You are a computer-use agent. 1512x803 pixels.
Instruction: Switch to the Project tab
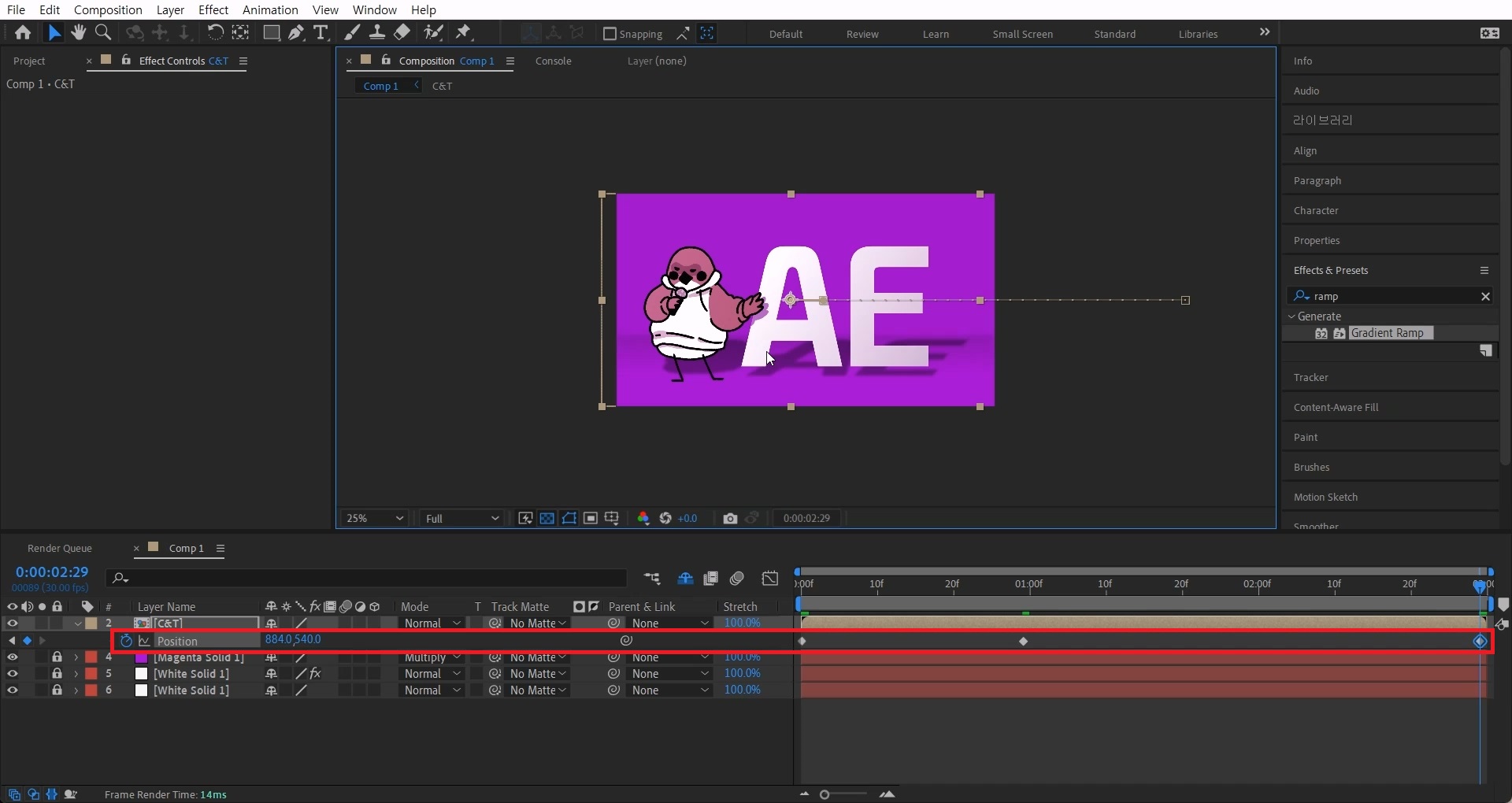29,61
